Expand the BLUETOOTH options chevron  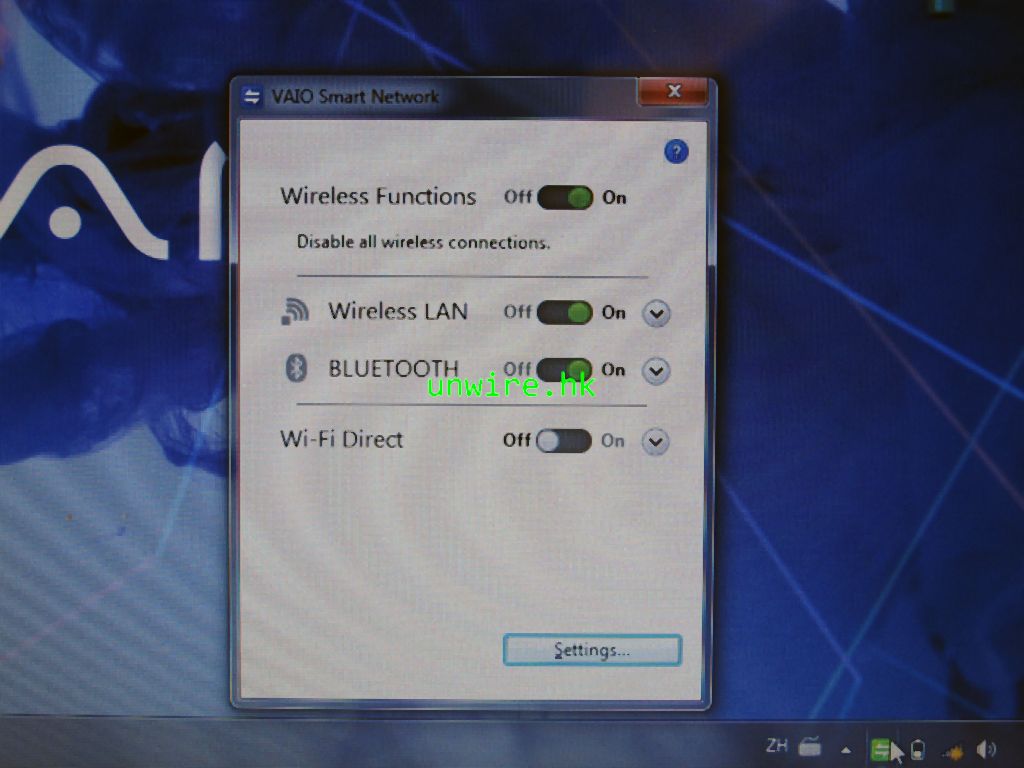[655, 371]
